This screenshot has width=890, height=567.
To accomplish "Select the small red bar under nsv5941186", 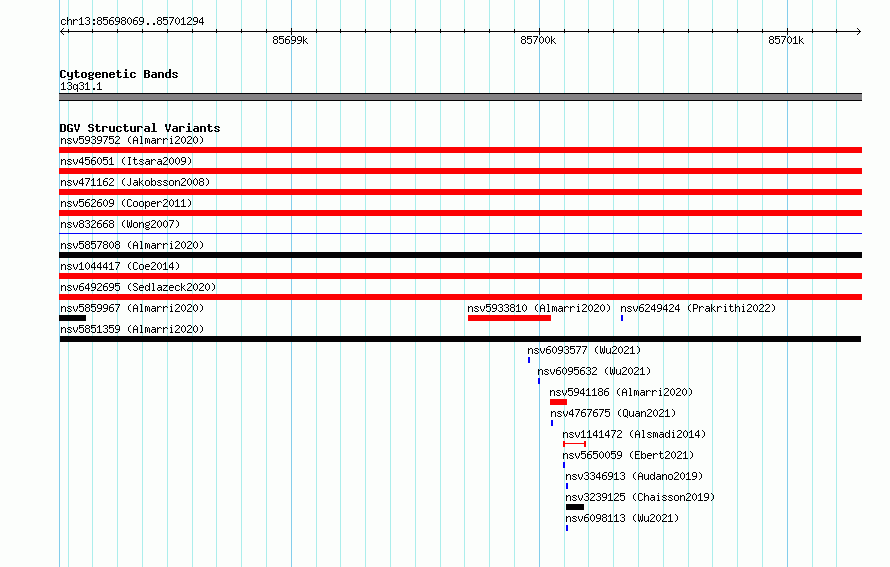I will pos(559,402).
